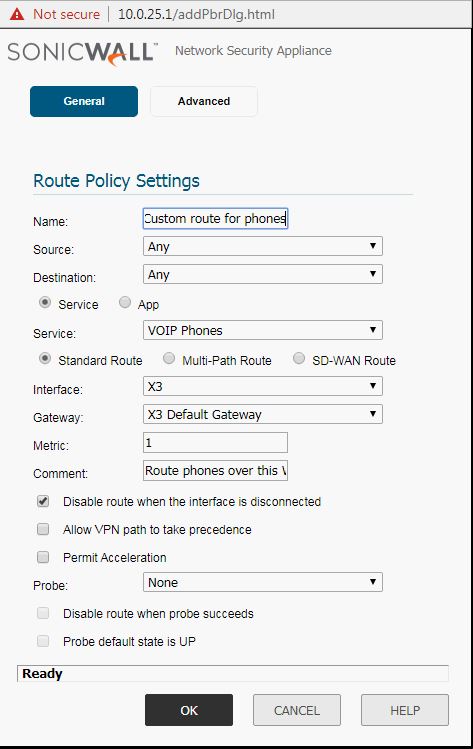Click the Not secure warning triangle icon
The image size is (473, 749).
pyautogui.click(x=17, y=14)
